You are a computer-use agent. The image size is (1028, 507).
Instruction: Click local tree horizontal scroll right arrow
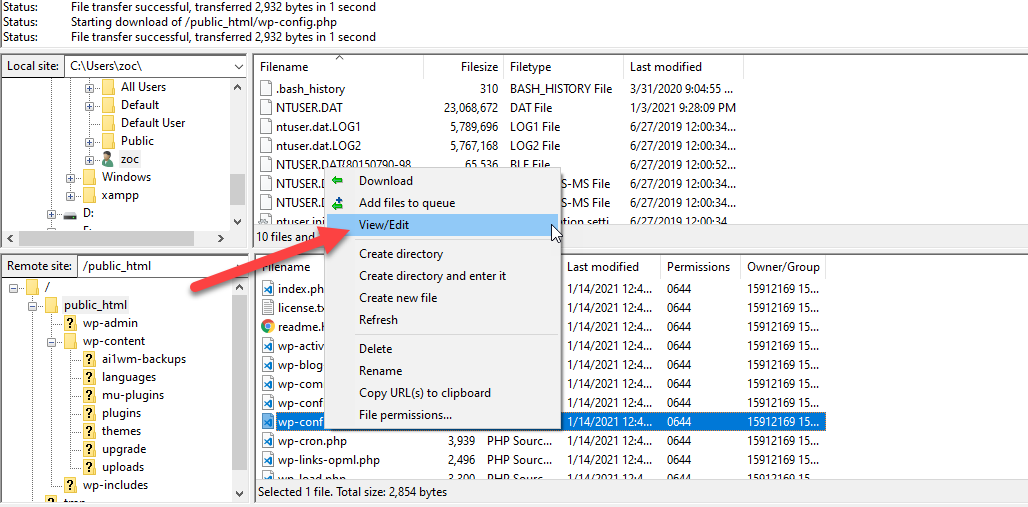coord(221,239)
